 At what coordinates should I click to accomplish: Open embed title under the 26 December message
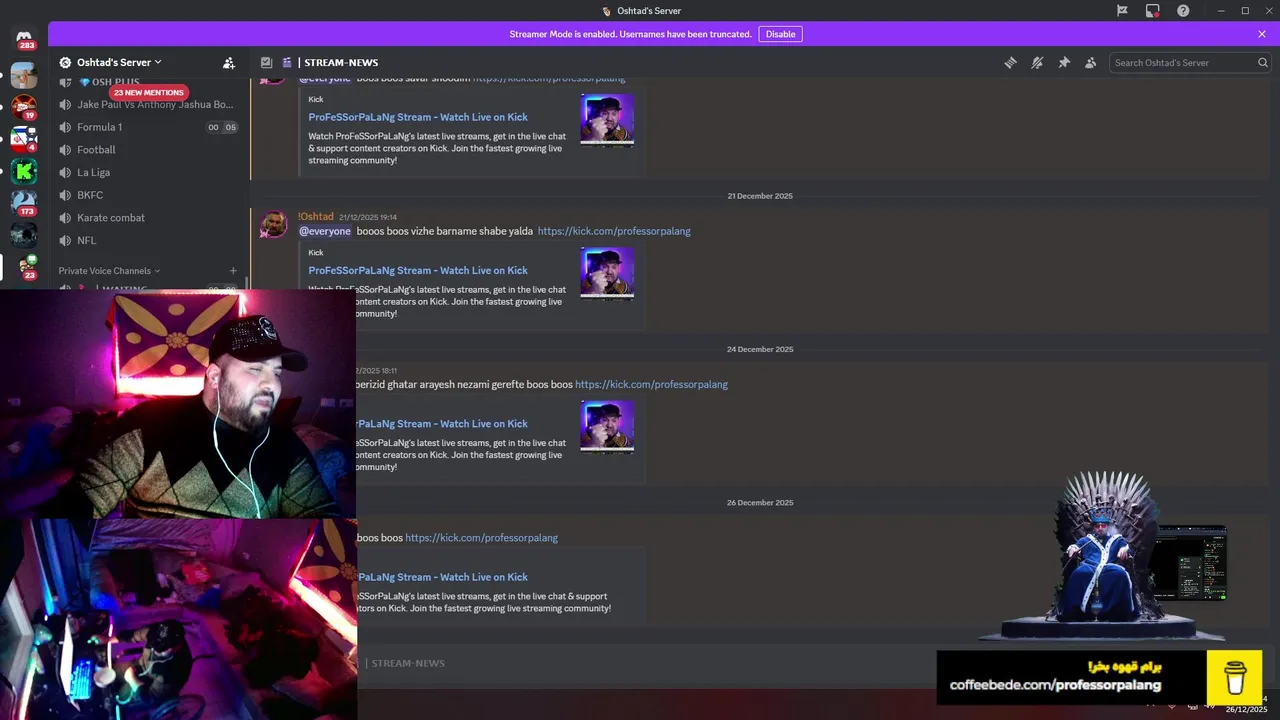tap(442, 577)
